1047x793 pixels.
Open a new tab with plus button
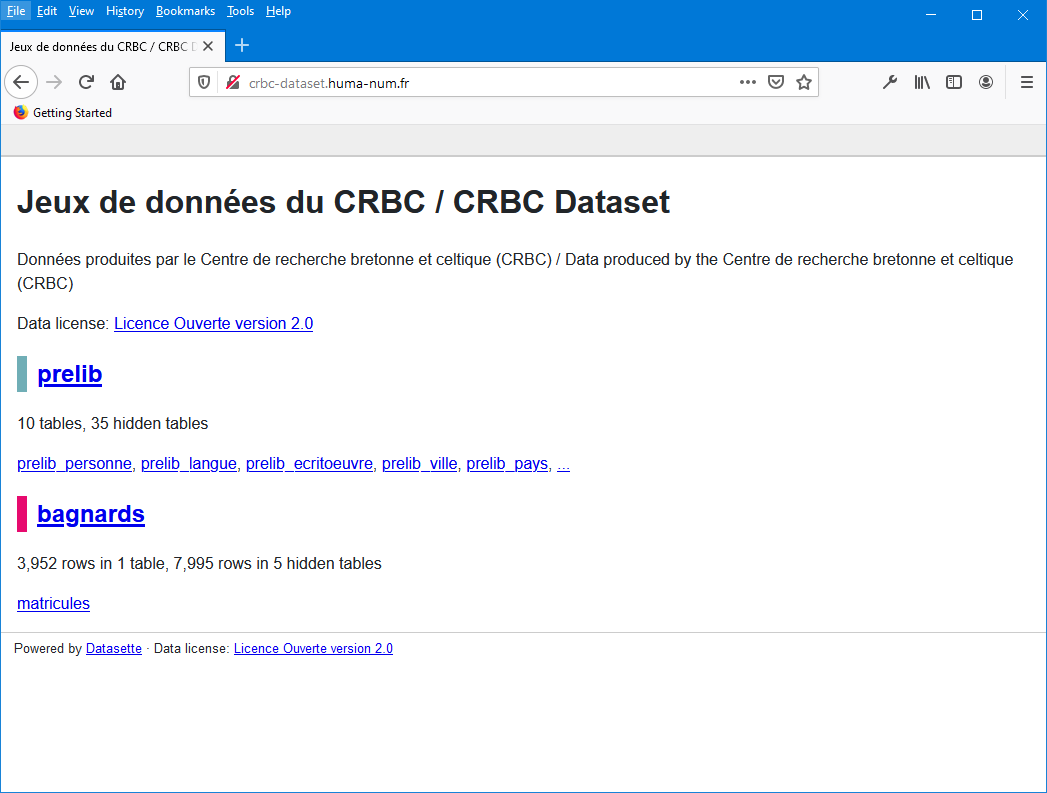242,45
